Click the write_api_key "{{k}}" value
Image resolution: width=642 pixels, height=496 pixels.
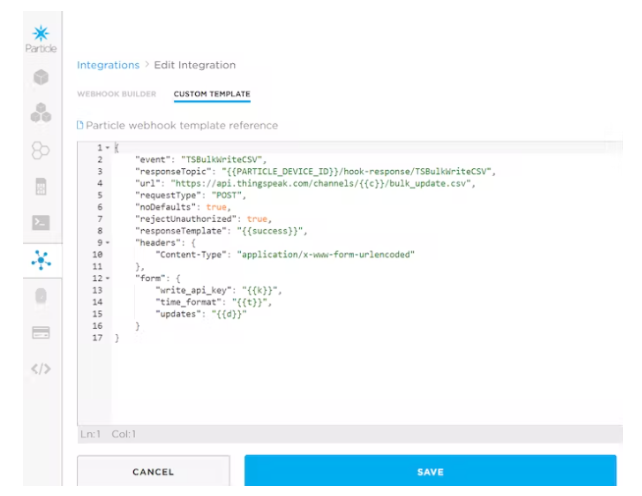(x=260, y=290)
